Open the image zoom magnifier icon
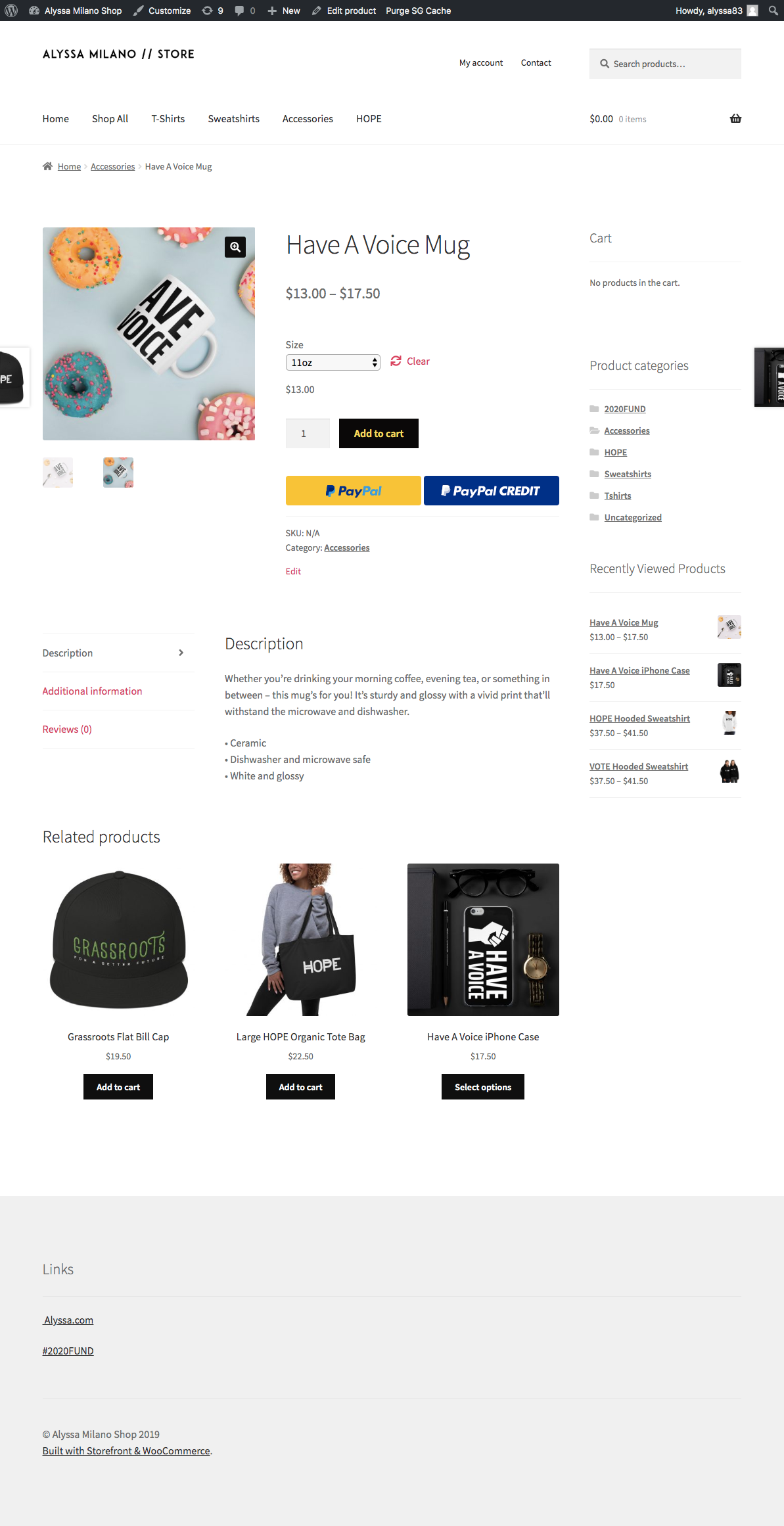The image size is (784, 1526). click(235, 247)
